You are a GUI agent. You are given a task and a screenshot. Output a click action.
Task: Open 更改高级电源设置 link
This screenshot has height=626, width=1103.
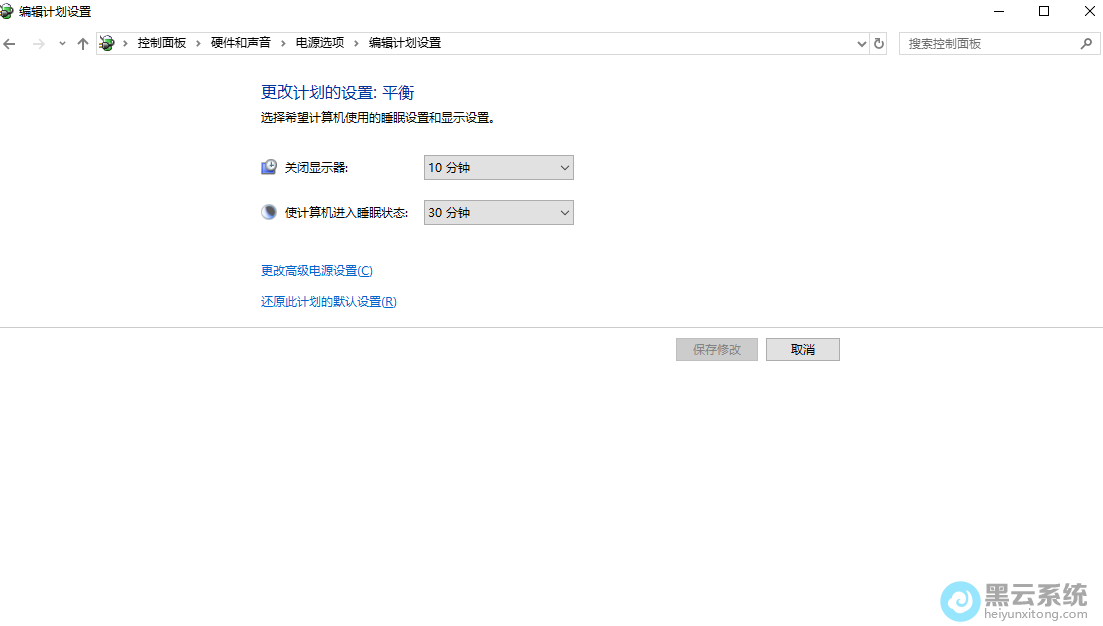click(314, 269)
